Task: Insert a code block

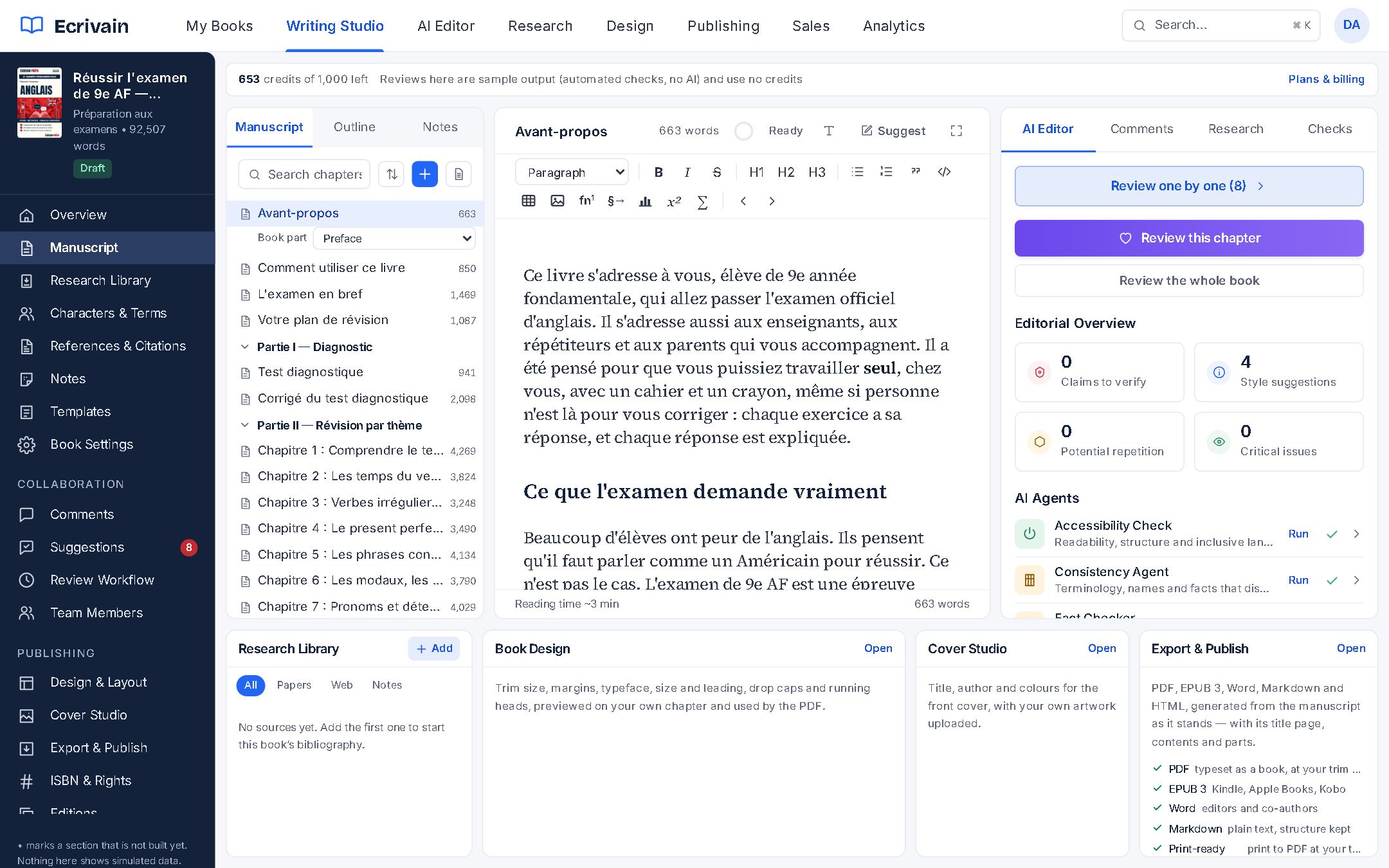Action: point(945,172)
